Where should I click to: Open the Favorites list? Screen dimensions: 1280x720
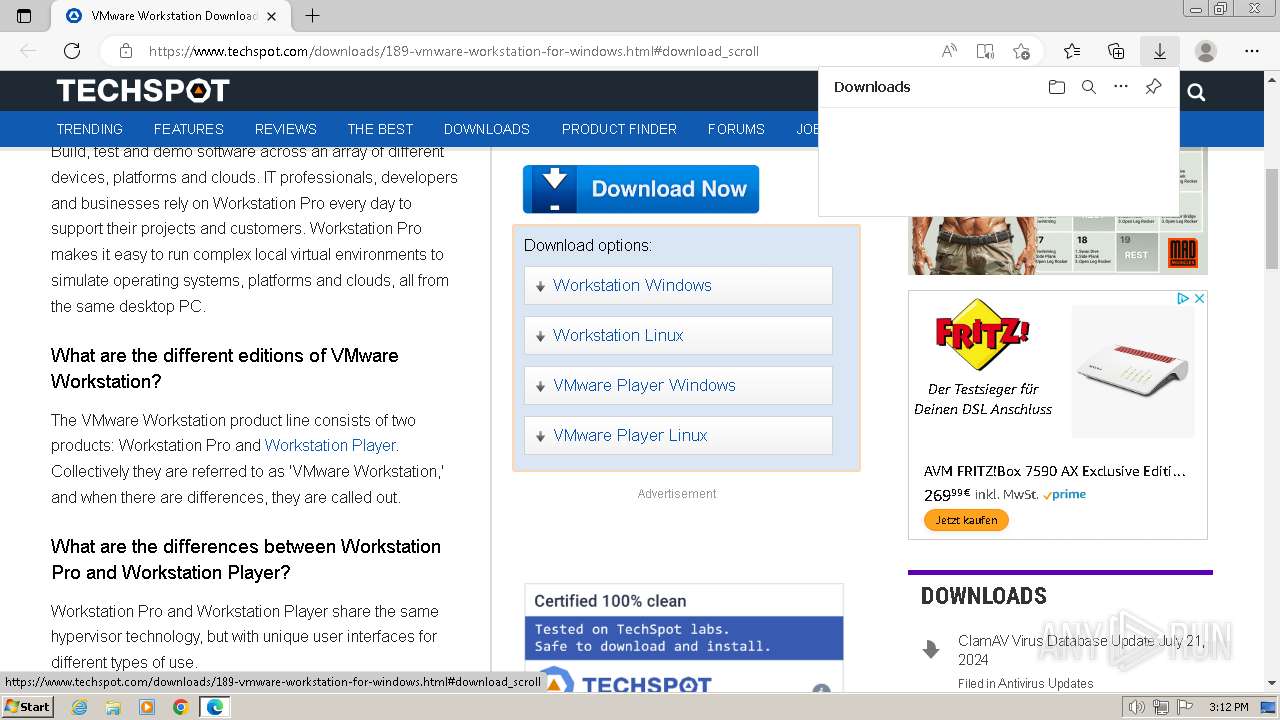(x=1072, y=51)
